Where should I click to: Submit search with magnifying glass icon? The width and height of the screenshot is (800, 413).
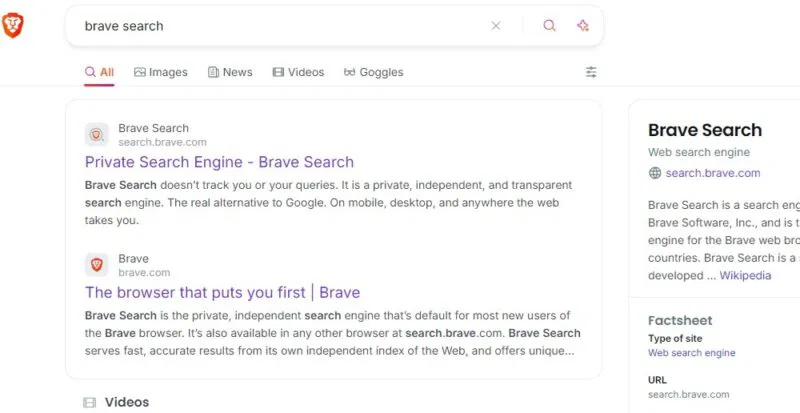point(549,26)
